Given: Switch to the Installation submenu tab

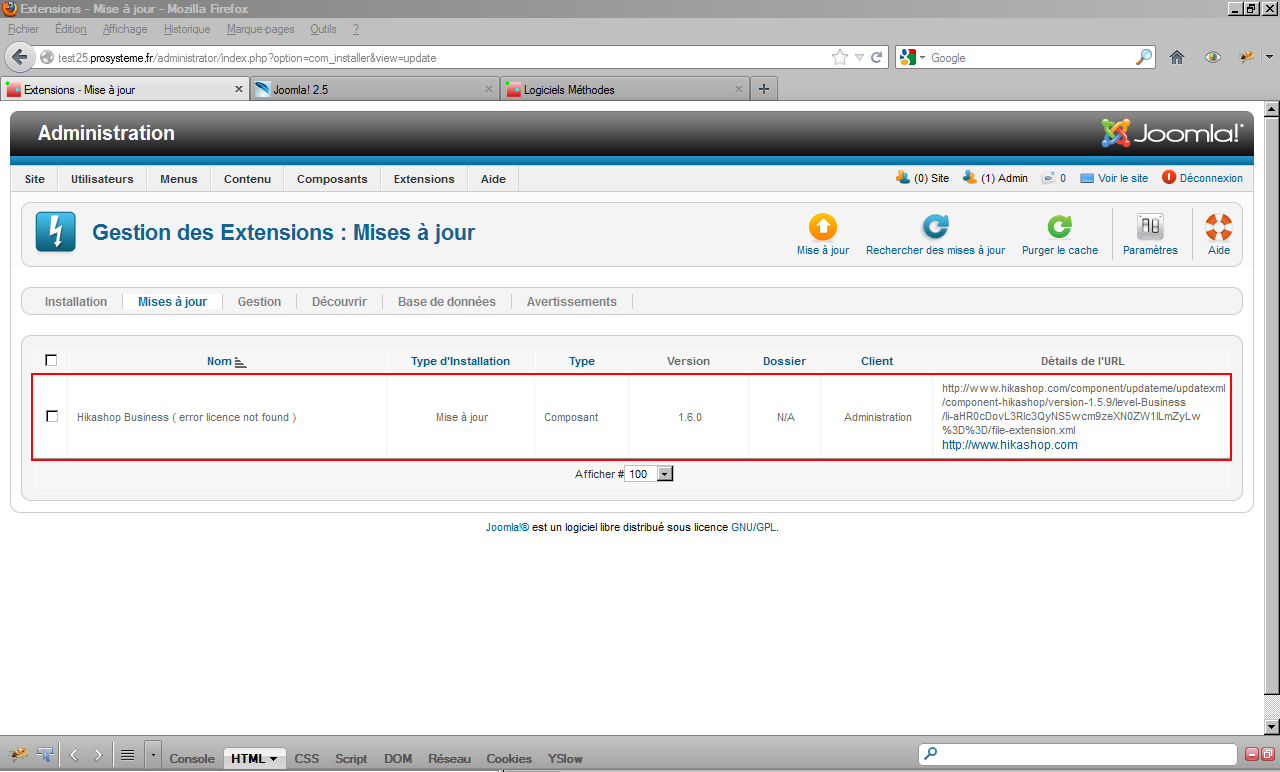Looking at the screenshot, I should (x=76, y=301).
